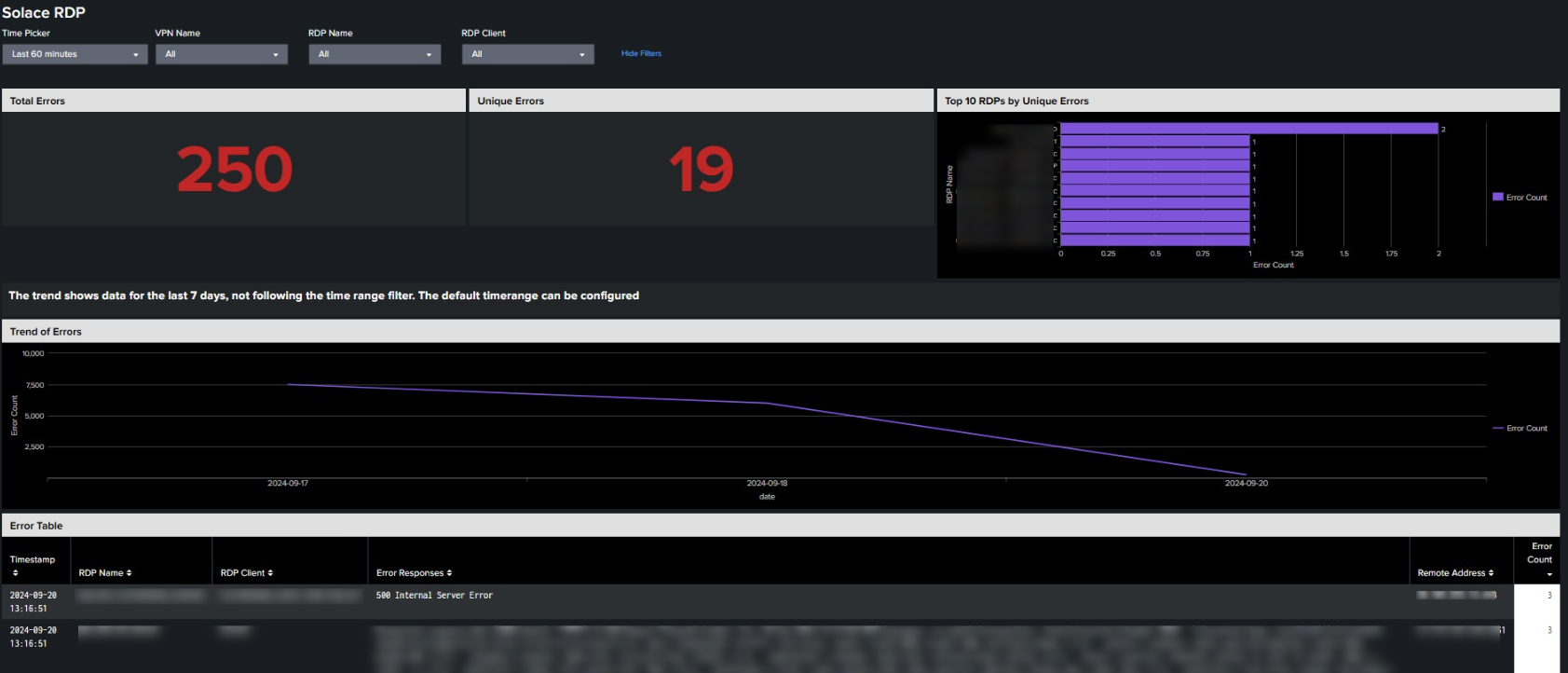Click the 2024-09-17 date on trend axis

pos(288,483)
